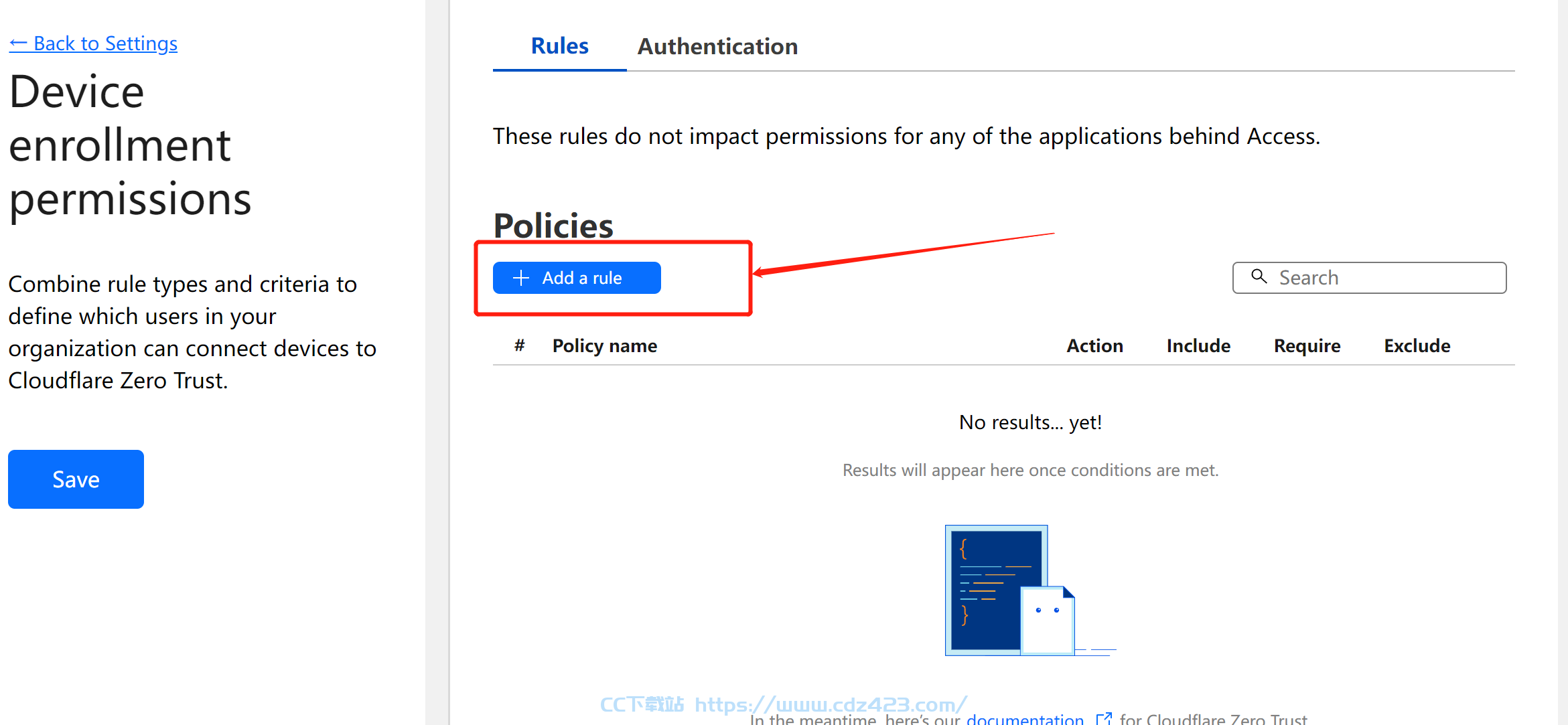
Task: Click the Include column header
Action: pyautogui.click(x=1198, y=345)
